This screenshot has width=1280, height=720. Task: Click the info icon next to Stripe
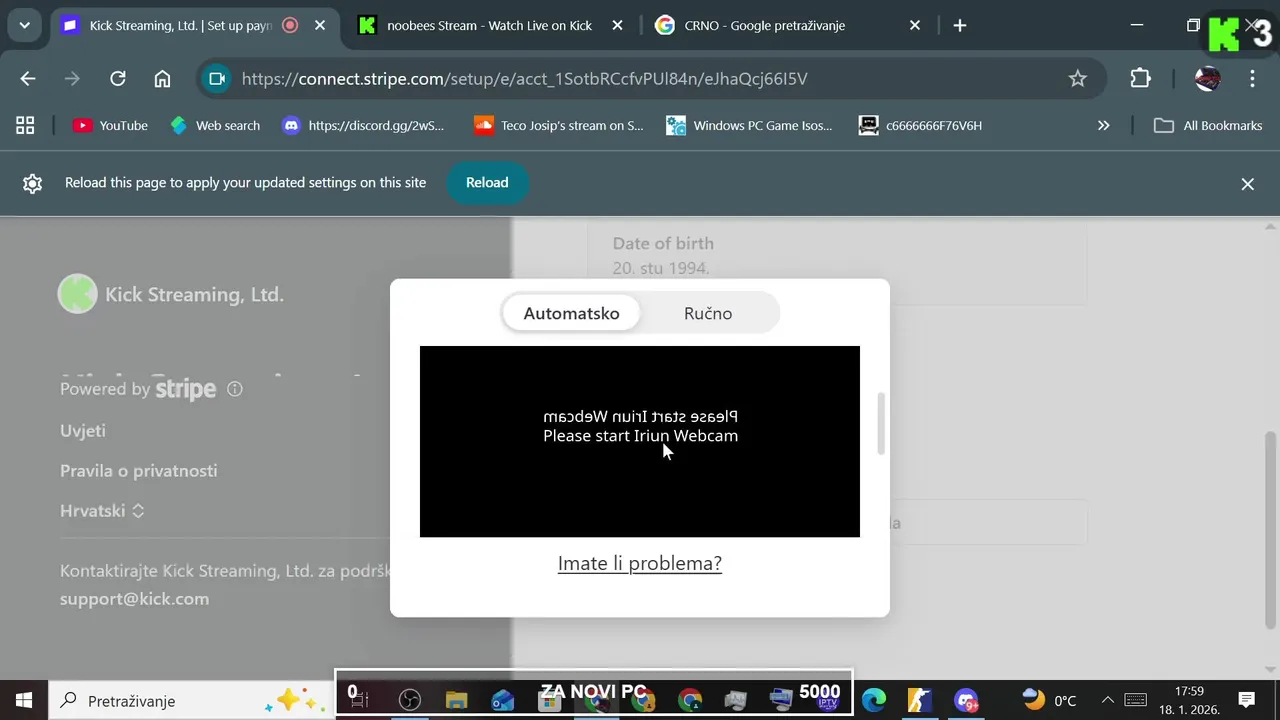[235, 389]
